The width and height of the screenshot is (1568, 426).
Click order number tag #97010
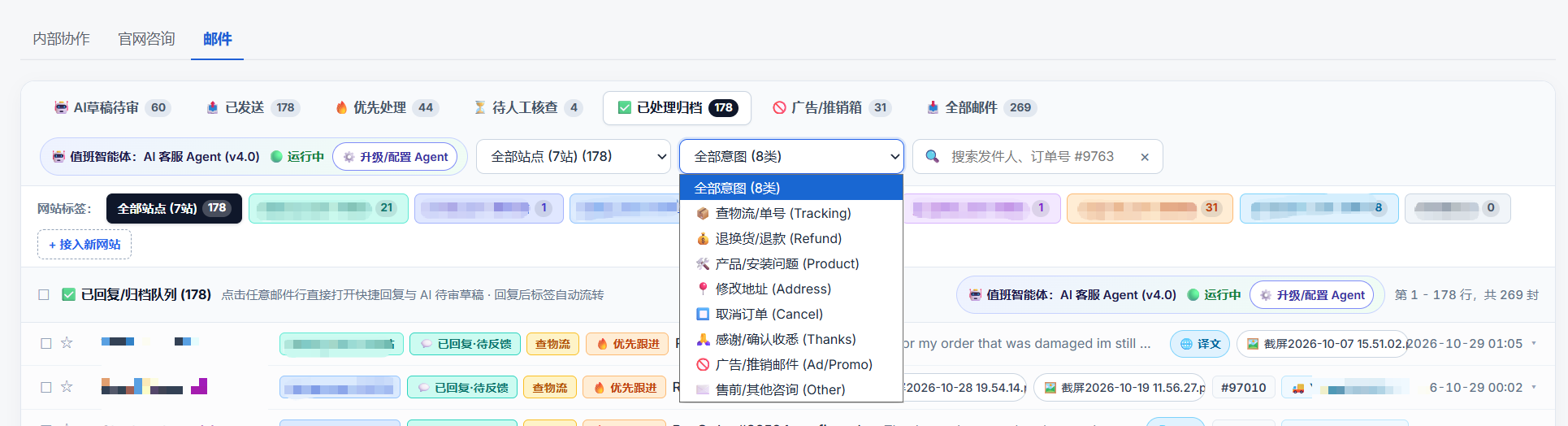1243,388
